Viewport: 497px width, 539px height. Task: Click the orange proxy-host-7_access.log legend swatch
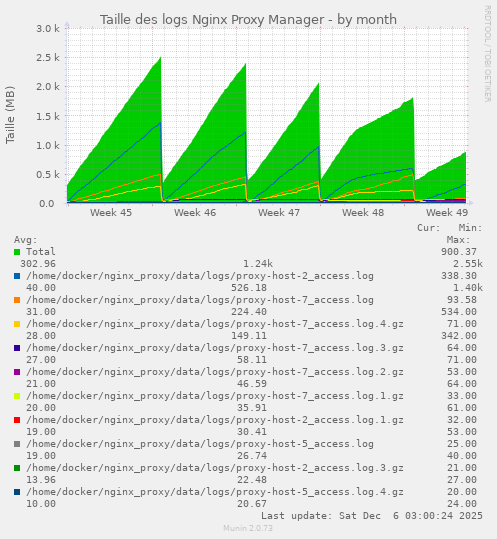tap(17, 300)
